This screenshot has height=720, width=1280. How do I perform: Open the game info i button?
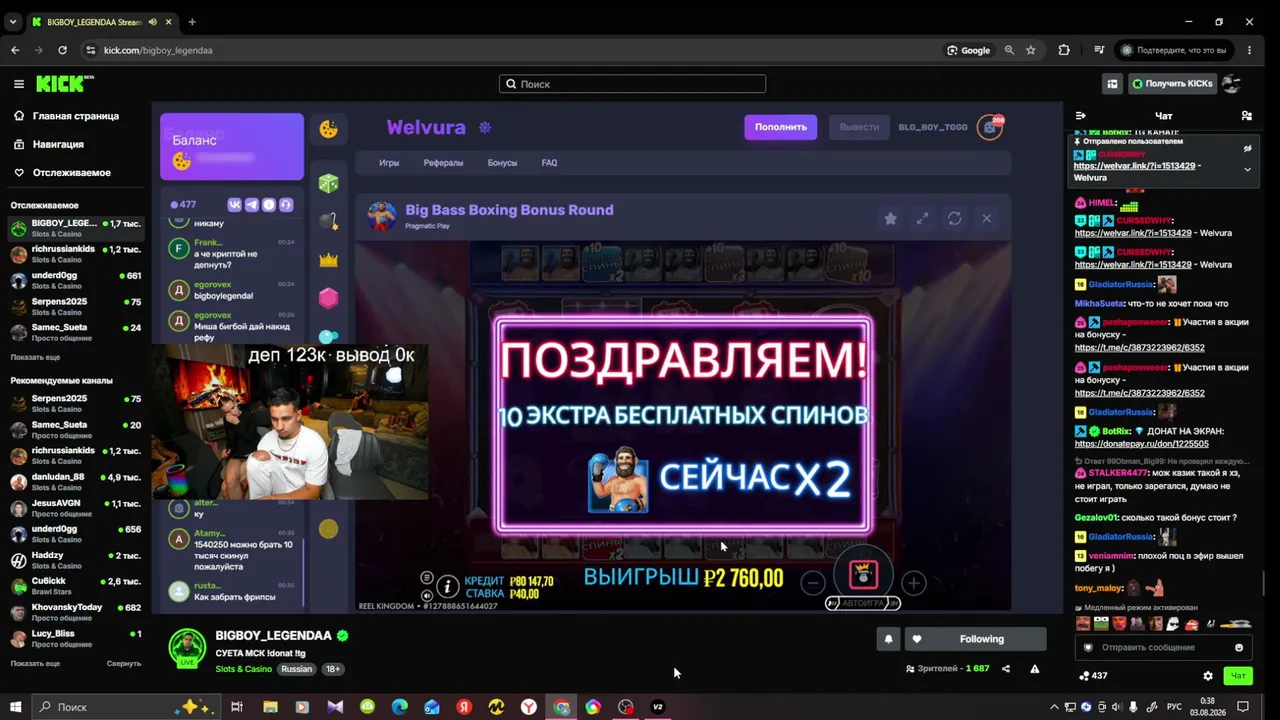tap(448, 587)
